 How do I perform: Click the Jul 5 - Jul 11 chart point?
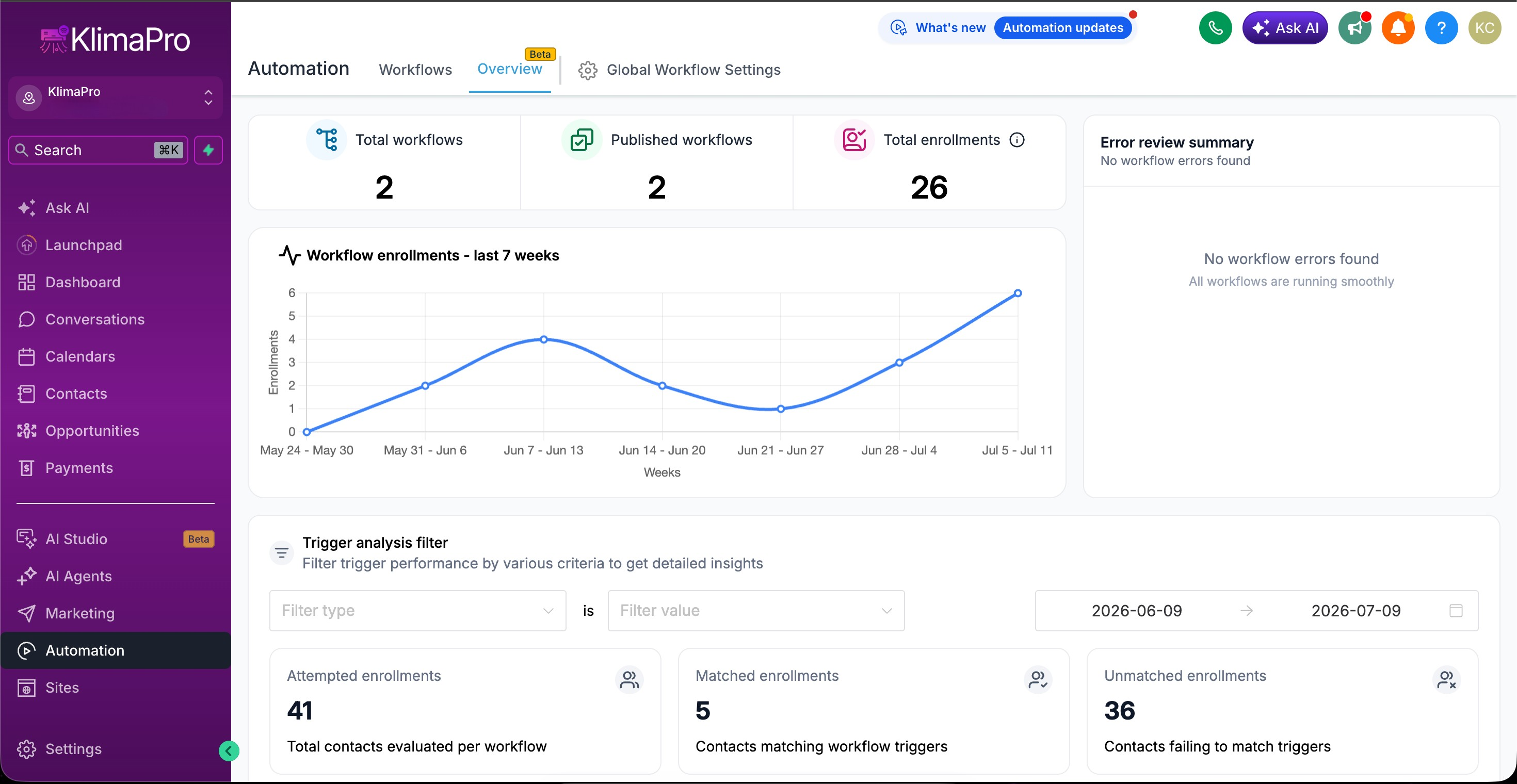[x=1018, y=293]
